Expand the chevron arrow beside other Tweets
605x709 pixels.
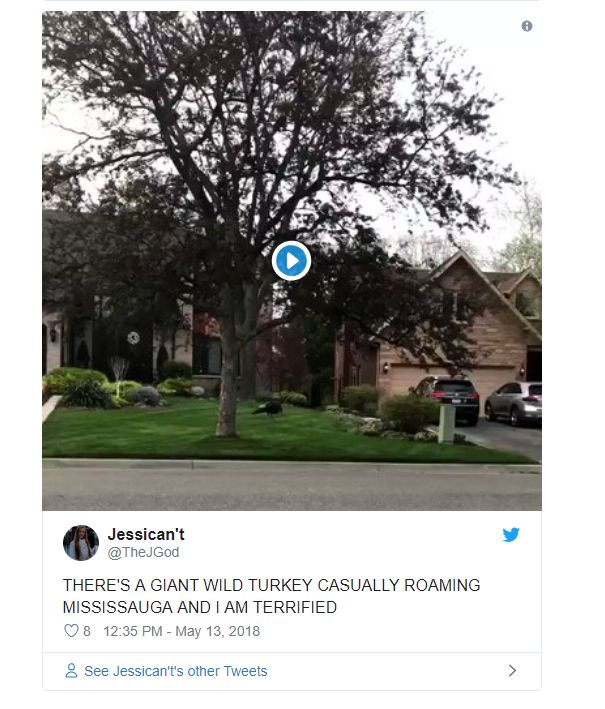tap(512, 671)
